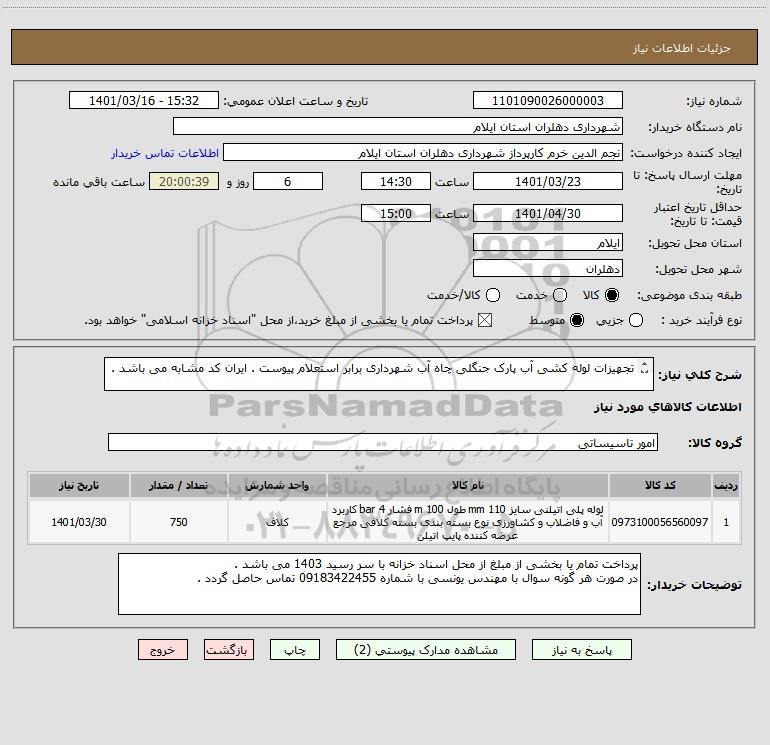Click the ردیف column header
The width and height of the screenshot is (770, 745).
coord(726,485)
